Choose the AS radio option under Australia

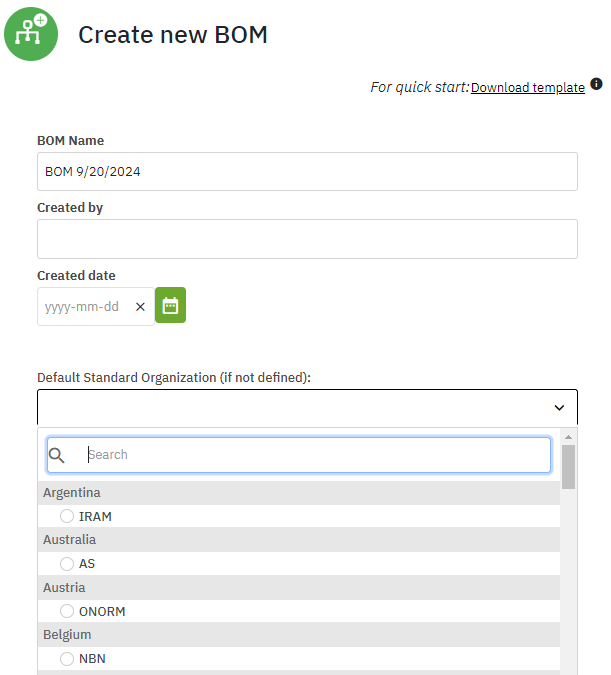(67, 564)
